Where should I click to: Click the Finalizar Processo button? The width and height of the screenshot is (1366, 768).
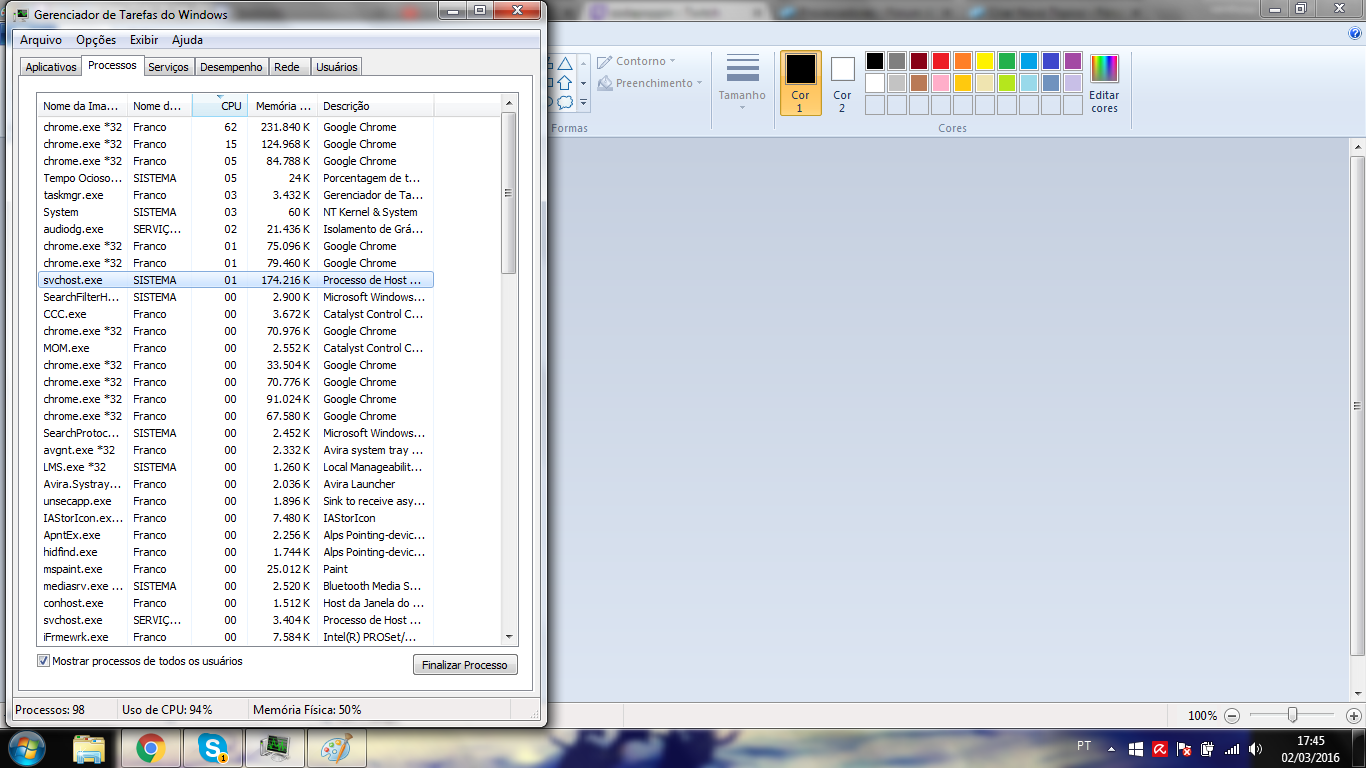point(465,665)
